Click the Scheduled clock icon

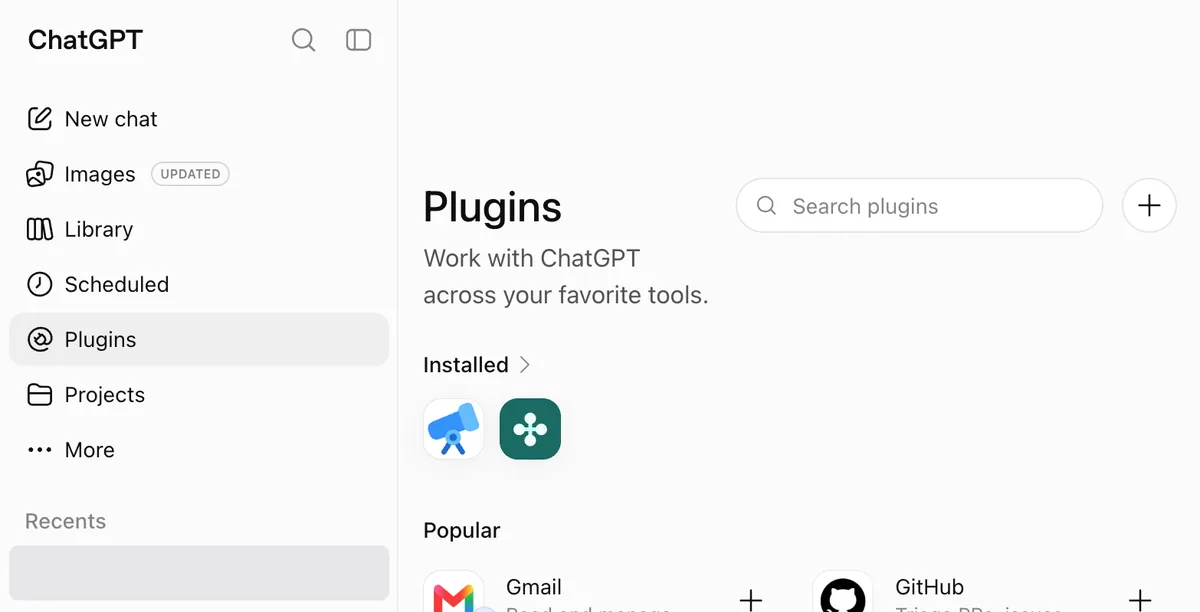click(39, 284)
